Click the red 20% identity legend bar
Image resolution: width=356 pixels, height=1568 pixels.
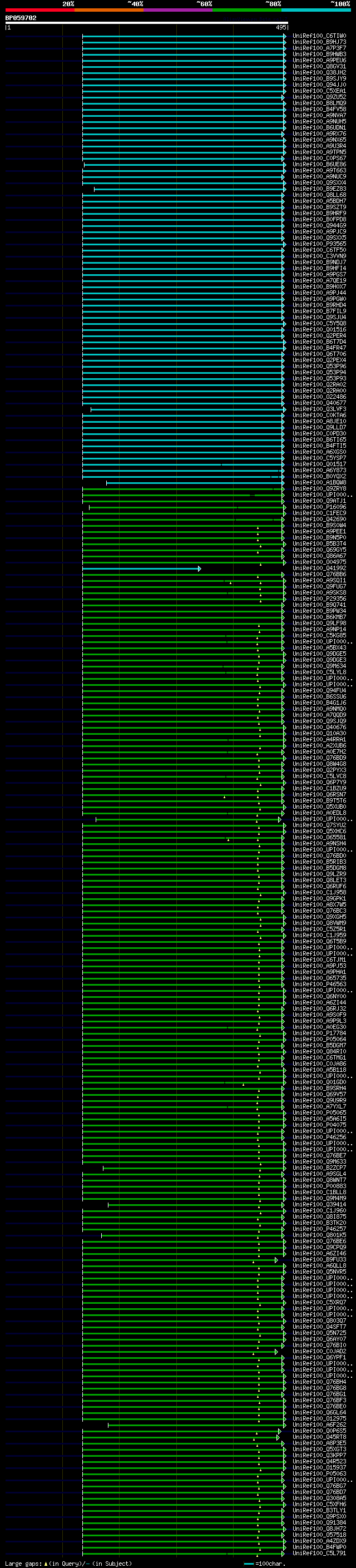pyautogui.click(x=39, y=10)
